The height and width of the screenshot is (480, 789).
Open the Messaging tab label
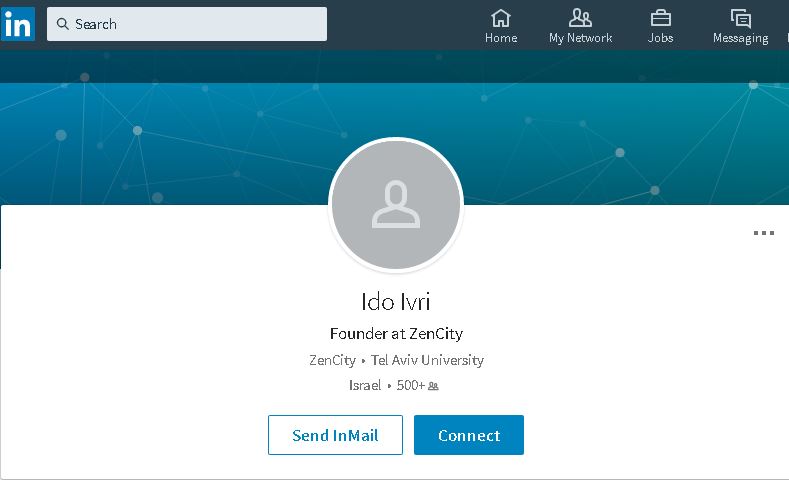740,38
